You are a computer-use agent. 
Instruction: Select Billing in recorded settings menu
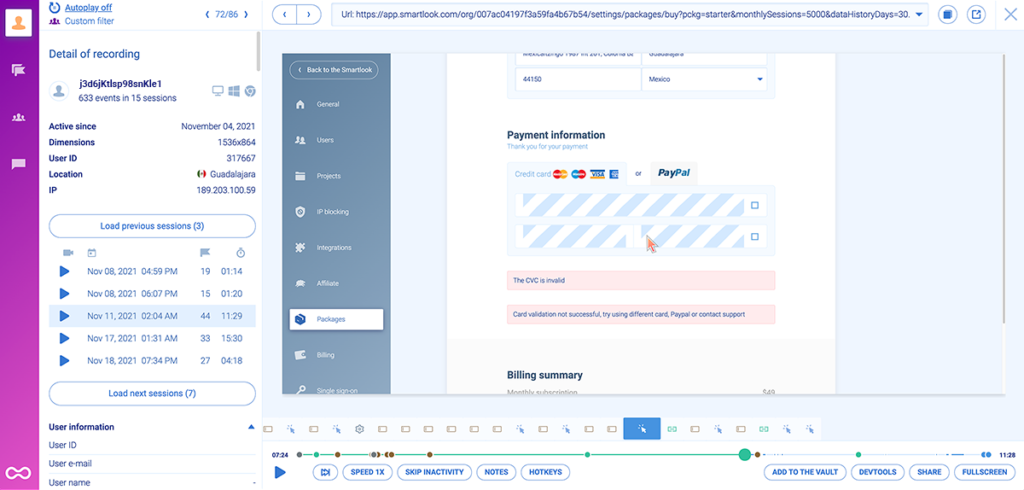coord(326,355)
